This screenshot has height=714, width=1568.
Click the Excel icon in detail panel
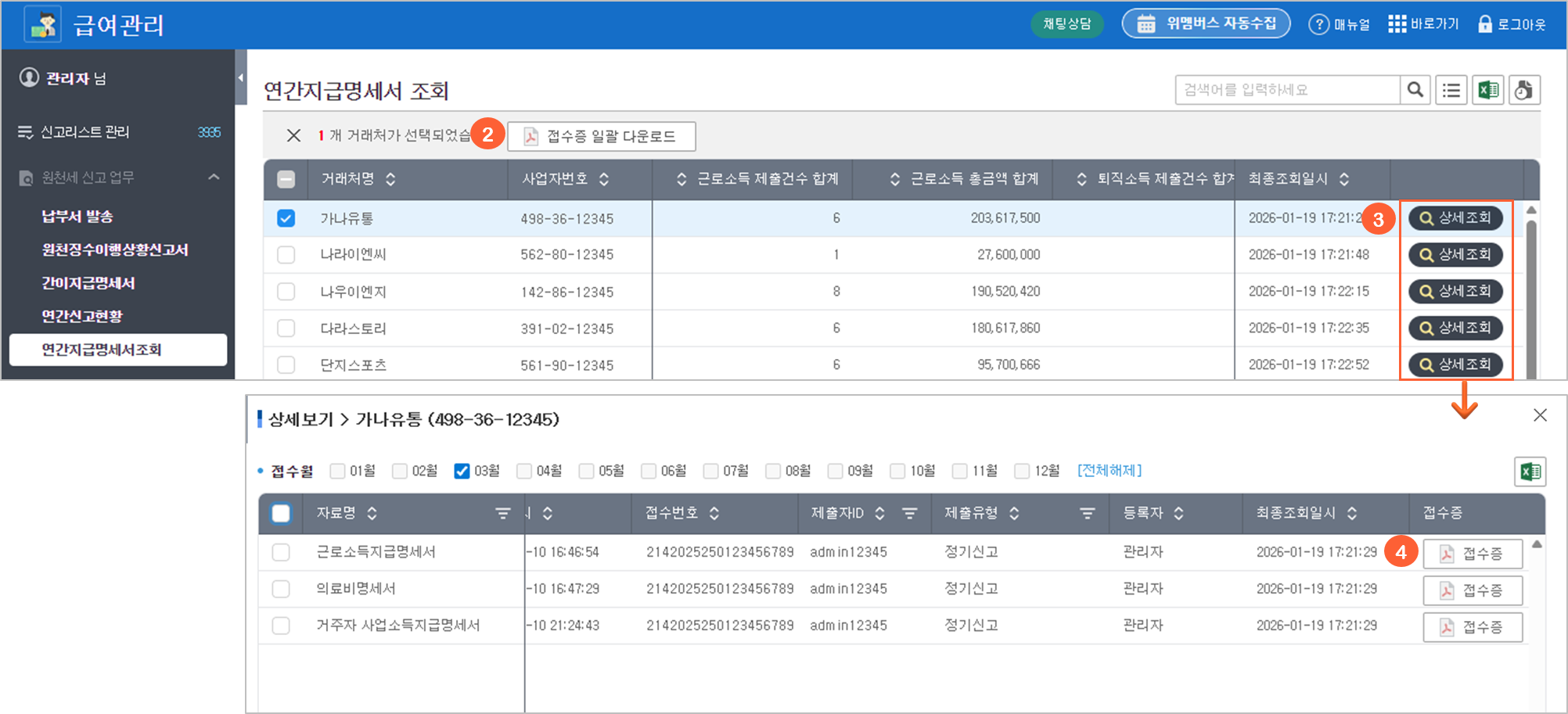(1530, 472)
